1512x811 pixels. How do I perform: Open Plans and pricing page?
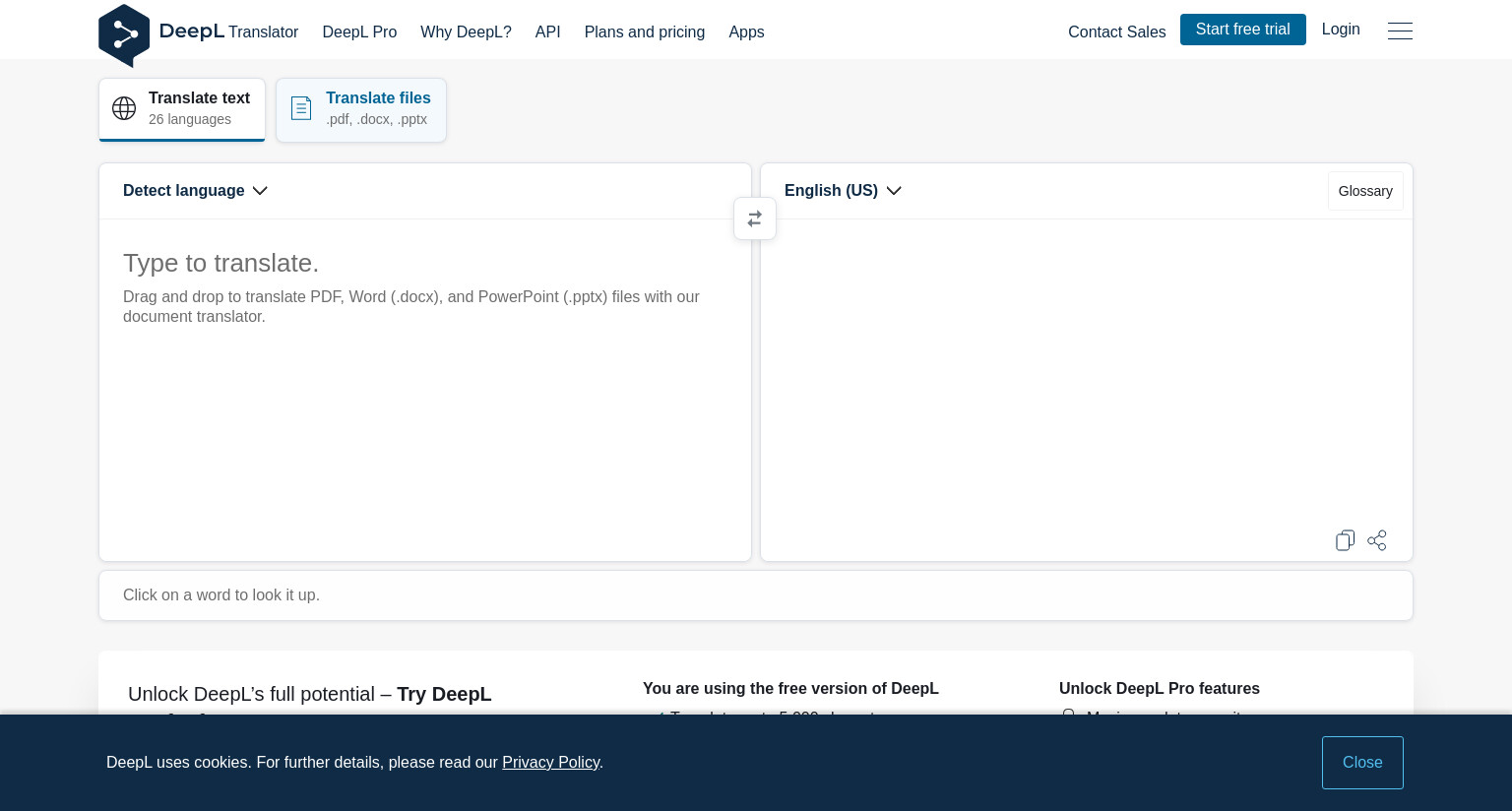(645, 32)
